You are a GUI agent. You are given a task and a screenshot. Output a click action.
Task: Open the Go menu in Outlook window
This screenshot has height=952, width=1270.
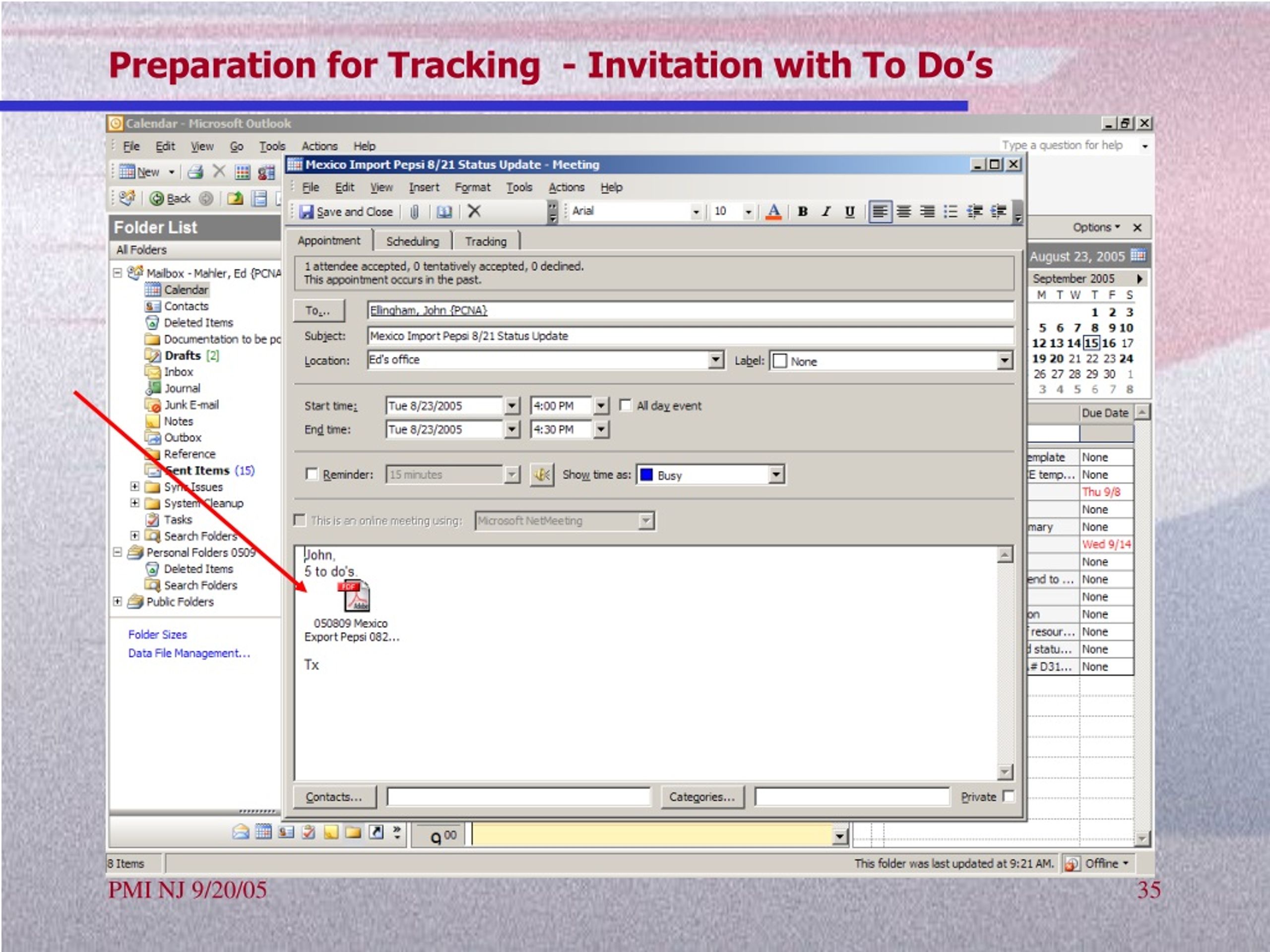(x=237, y=146)
